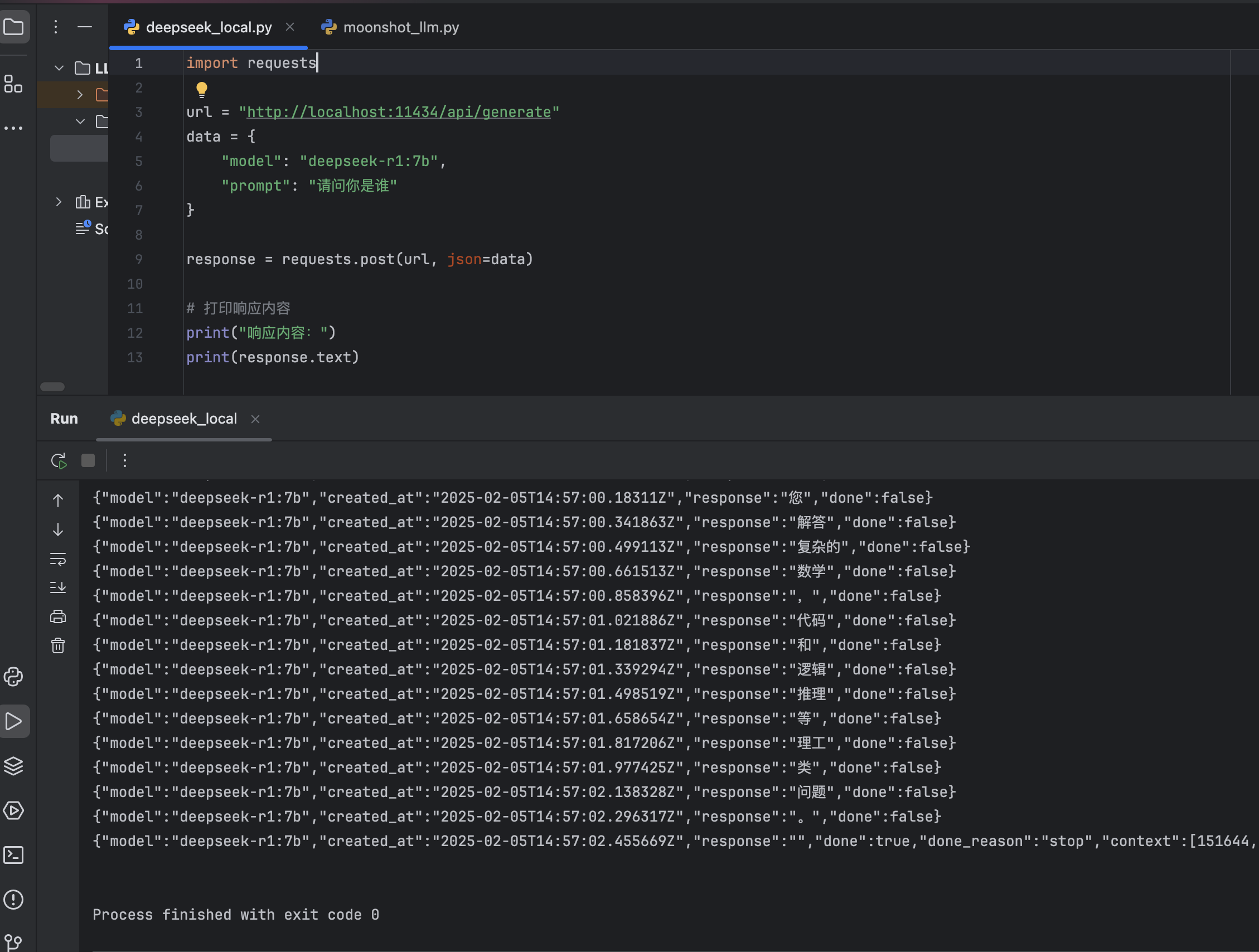Clear console output with trash icon
Image resolution: width=1259 pixels, height=952 pixels.
click(x=58, y=645)
